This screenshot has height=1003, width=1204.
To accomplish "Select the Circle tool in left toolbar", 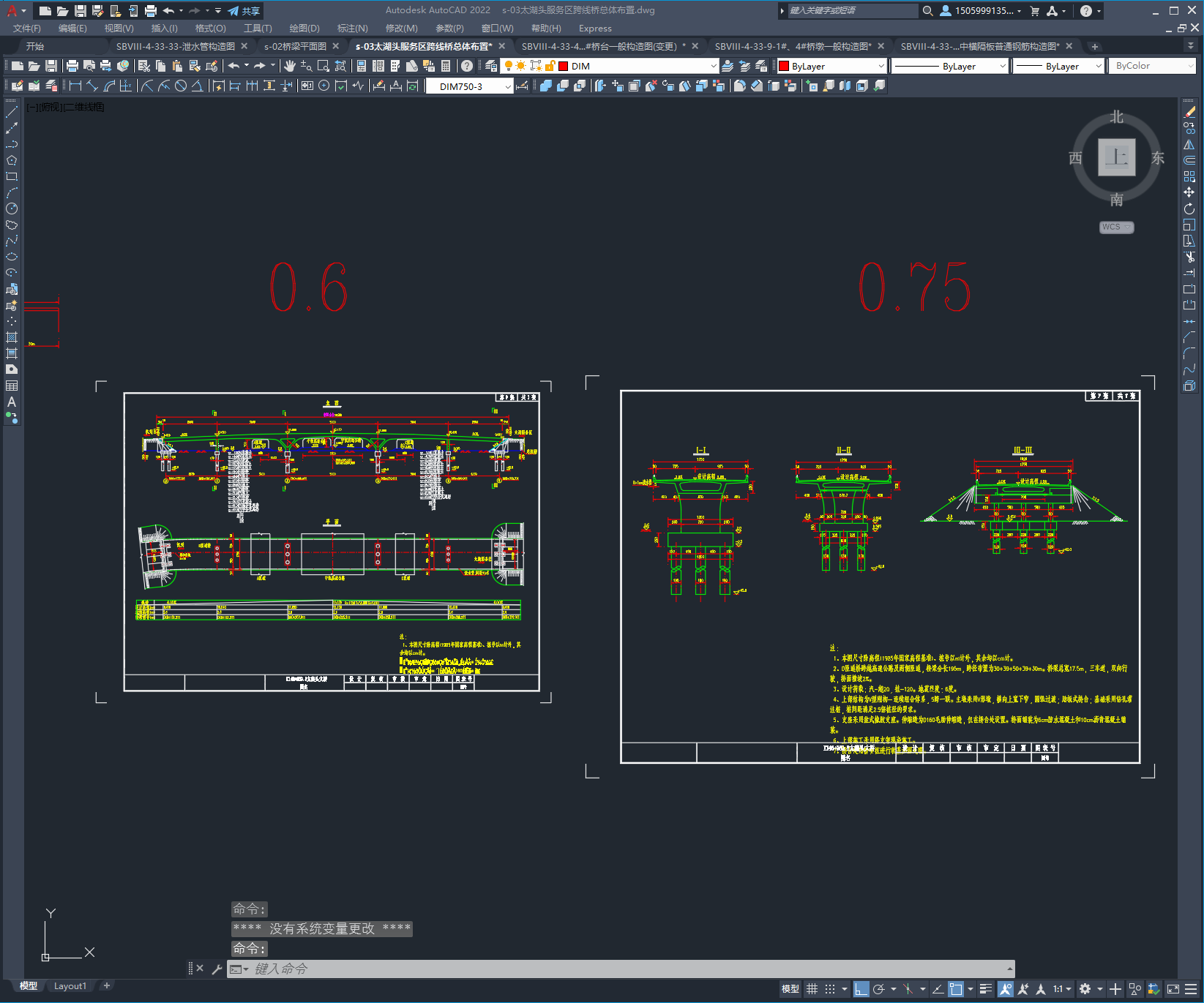I will coord(12,209).
